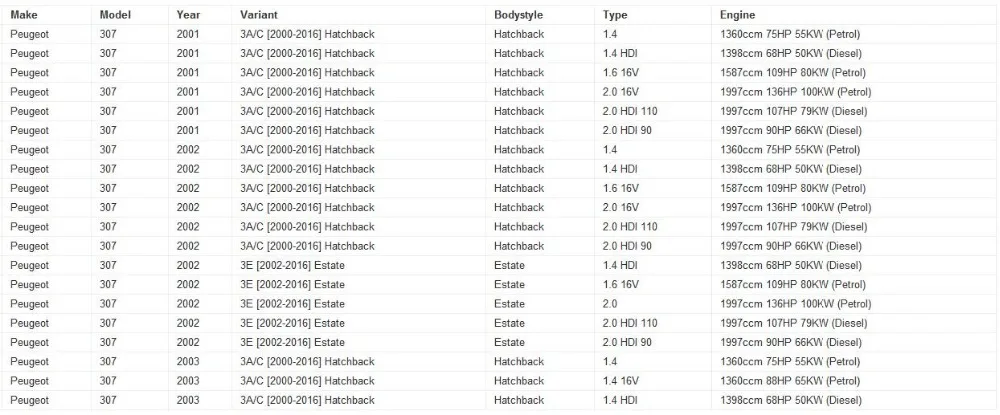Click the Model column header
Image resolution: width=1000 pixels, height=415 pixels.
115,15
